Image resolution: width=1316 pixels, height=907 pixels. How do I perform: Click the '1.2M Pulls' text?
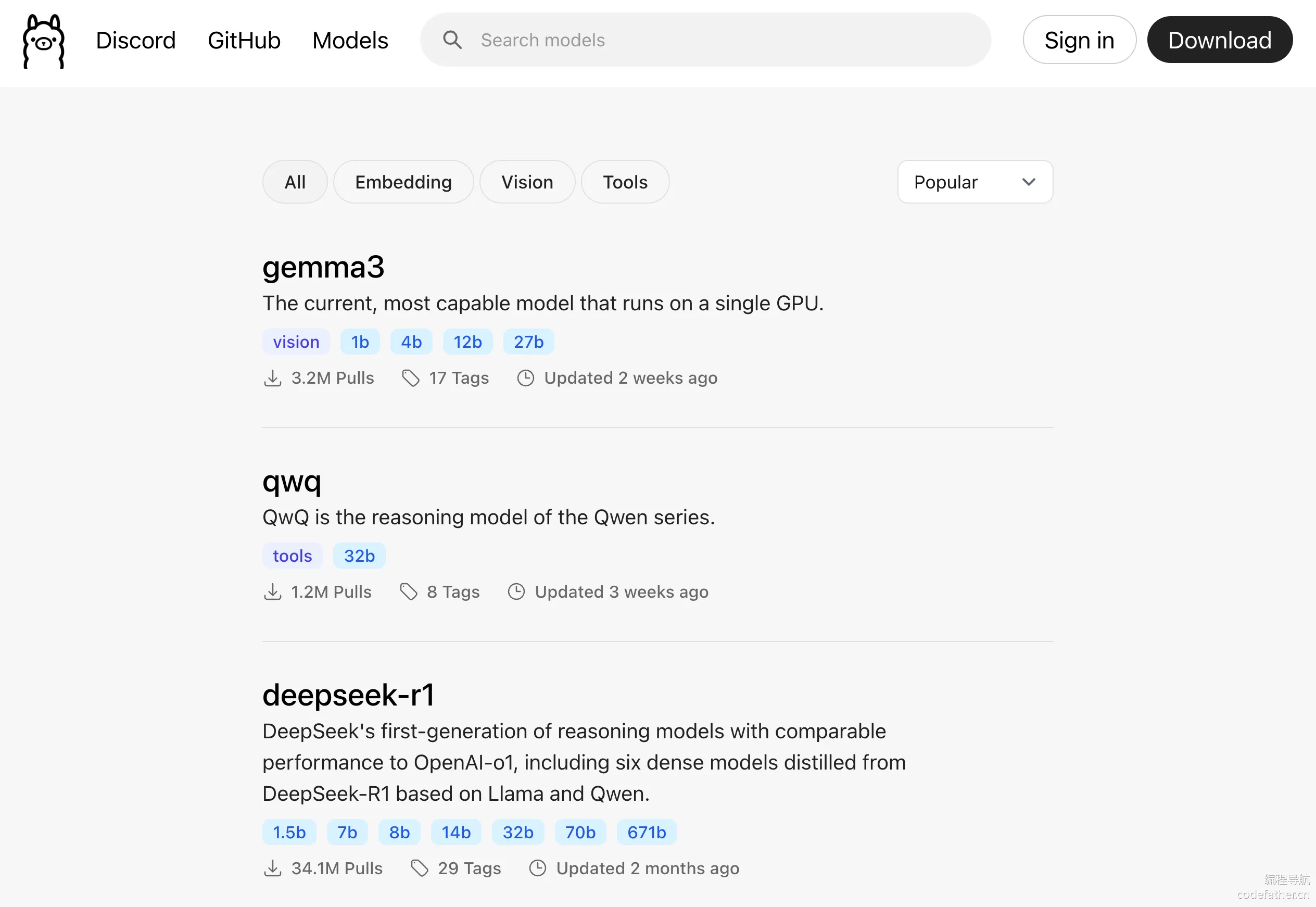331,591
